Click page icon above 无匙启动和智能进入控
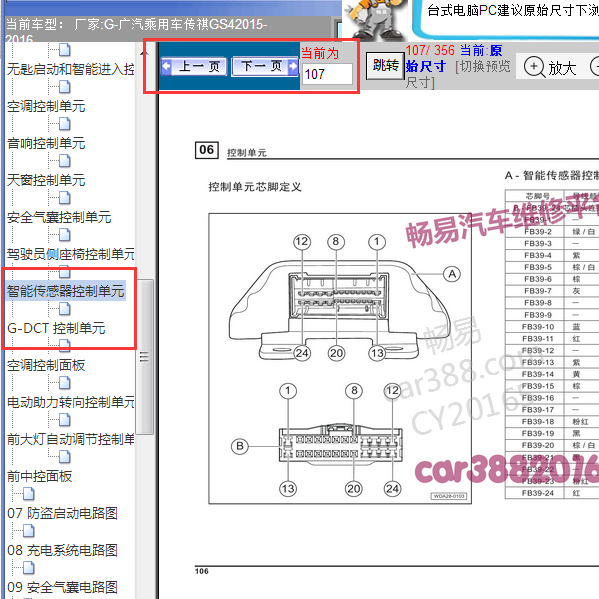 click(x=65, y=50)
